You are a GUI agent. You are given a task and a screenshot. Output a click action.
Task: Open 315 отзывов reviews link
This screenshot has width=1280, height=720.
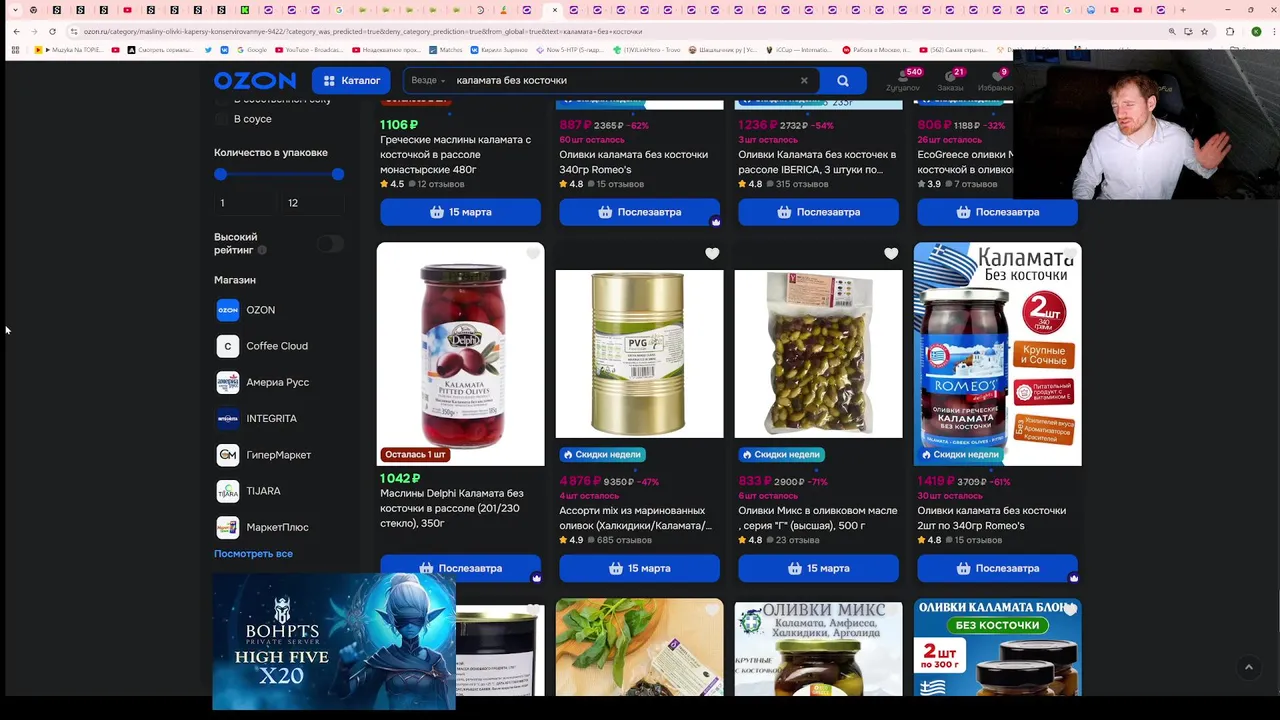802,184
